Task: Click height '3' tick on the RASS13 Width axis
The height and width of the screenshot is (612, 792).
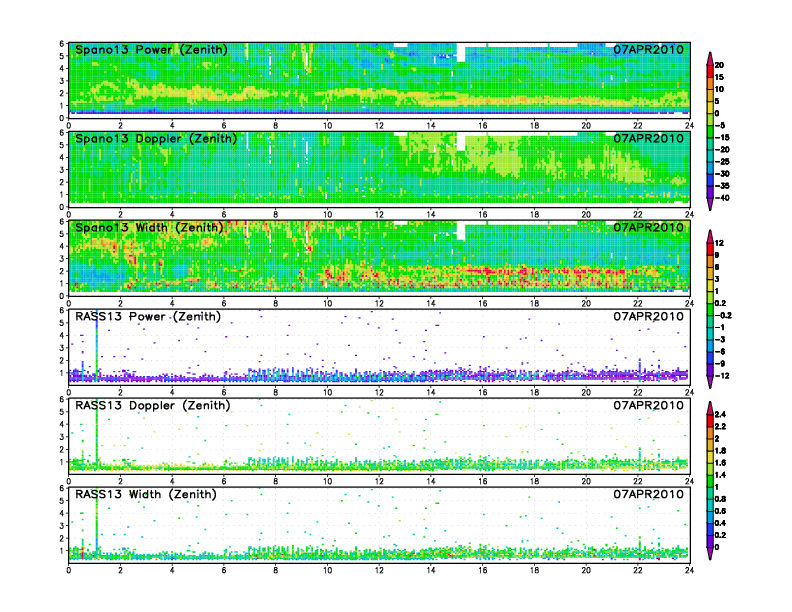Action: (x=62, y=526)
